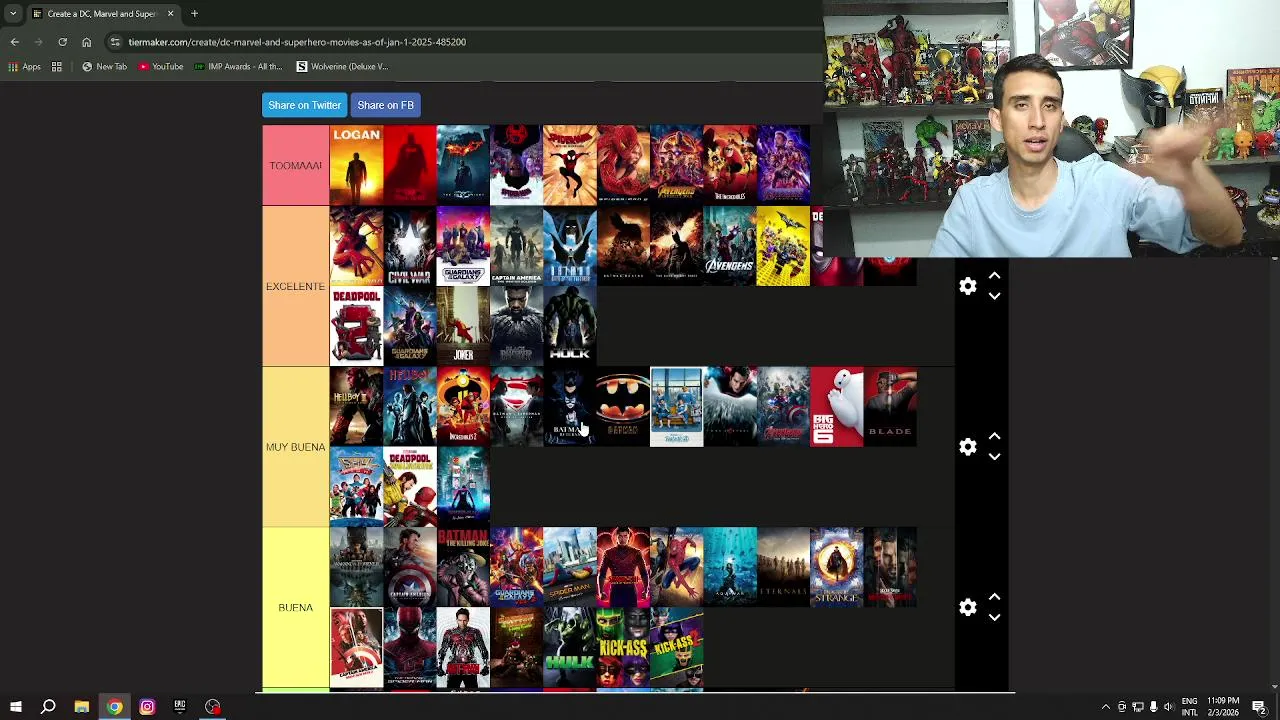Reload the current page
Viewport: 1280px width, 720px height.
pyautogui.click(x=62, y=42)
